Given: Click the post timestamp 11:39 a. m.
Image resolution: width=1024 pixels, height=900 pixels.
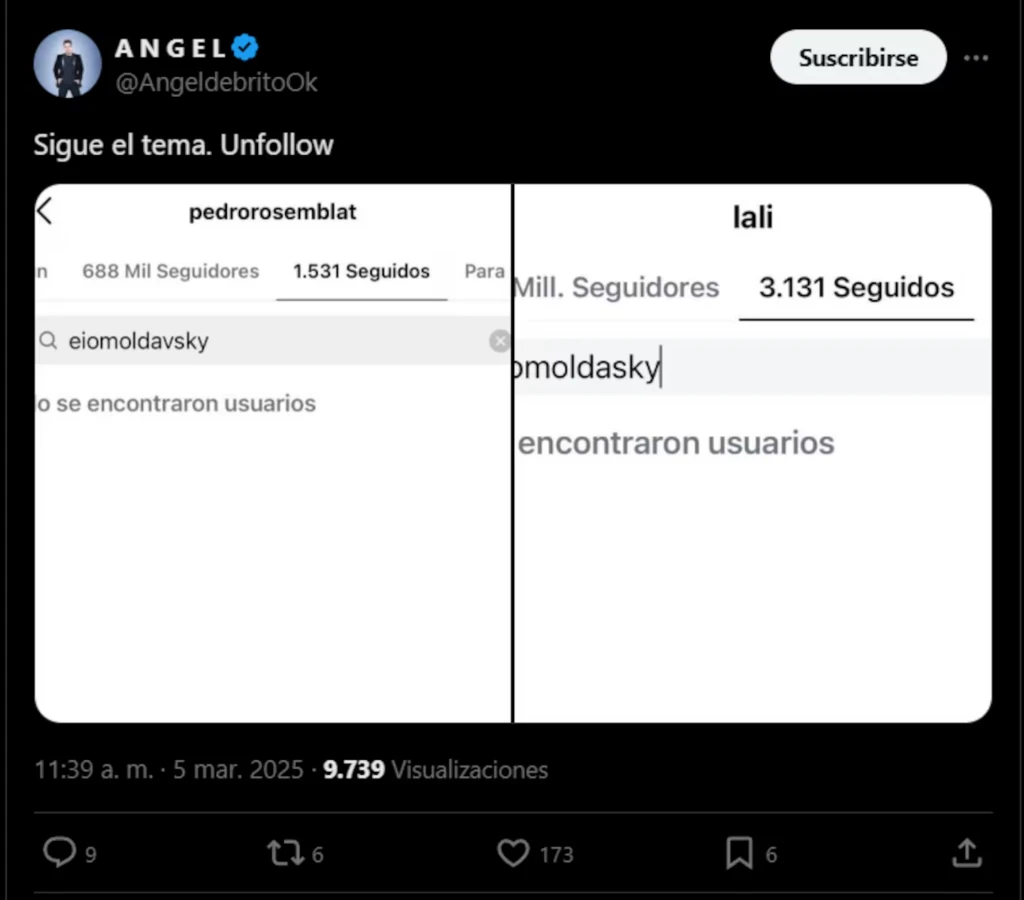Looking at the screenshot, I should click(94, 770).
